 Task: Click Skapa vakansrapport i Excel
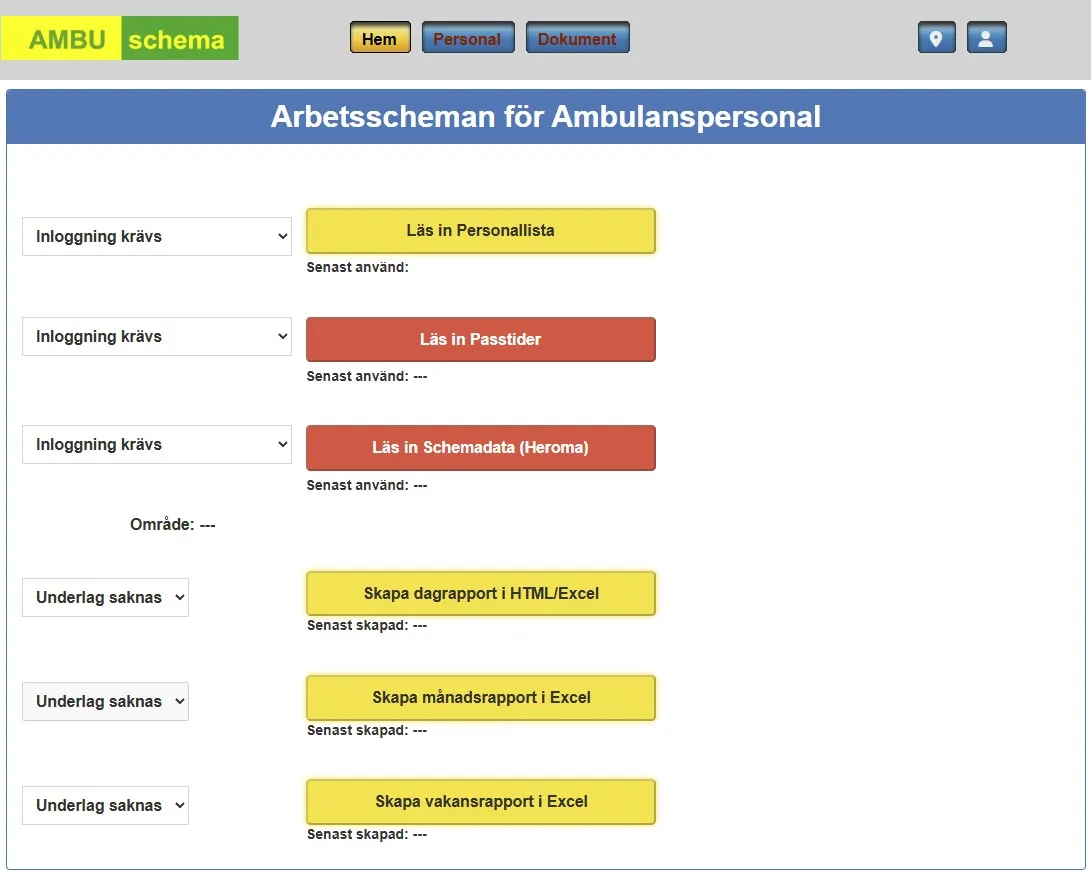tap(480, 802)
